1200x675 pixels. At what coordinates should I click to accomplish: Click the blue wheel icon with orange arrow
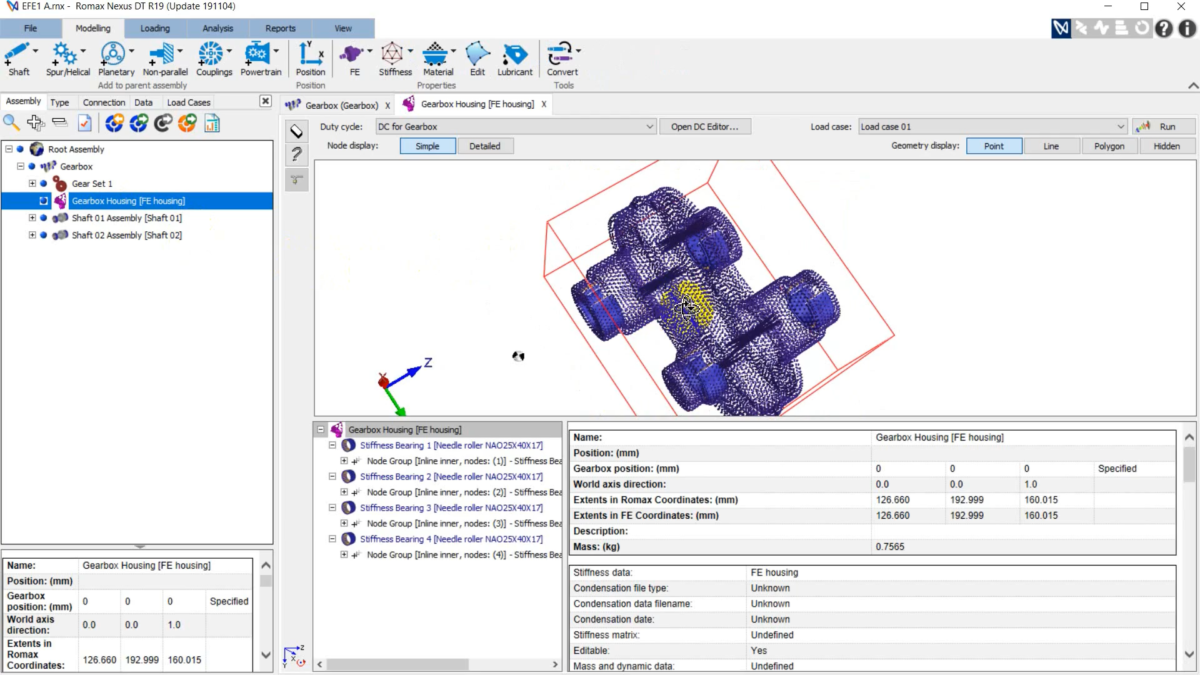tap(115, 123)
